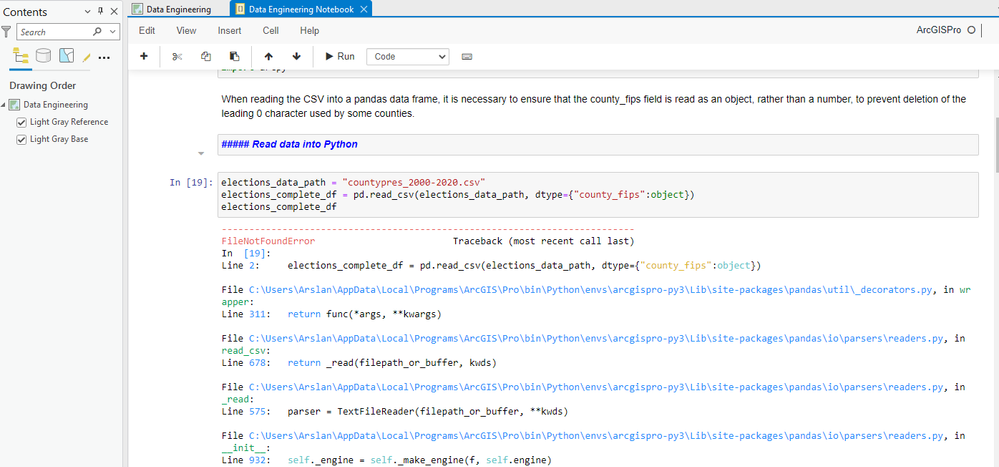The height and width of the screenshot is (467, 999).
Task: Move the cell down with the arrow icon
Action: tap(296, 57)
